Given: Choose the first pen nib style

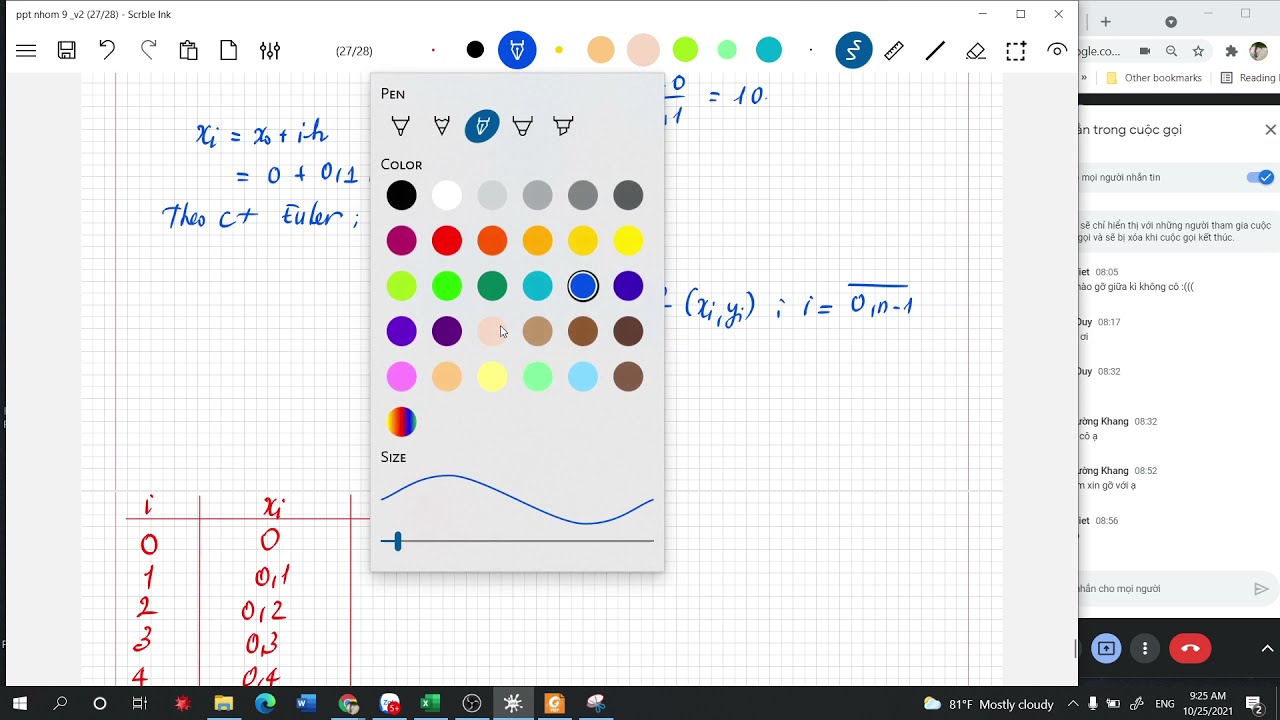Looking at the screenshot, I should point(401,126).
